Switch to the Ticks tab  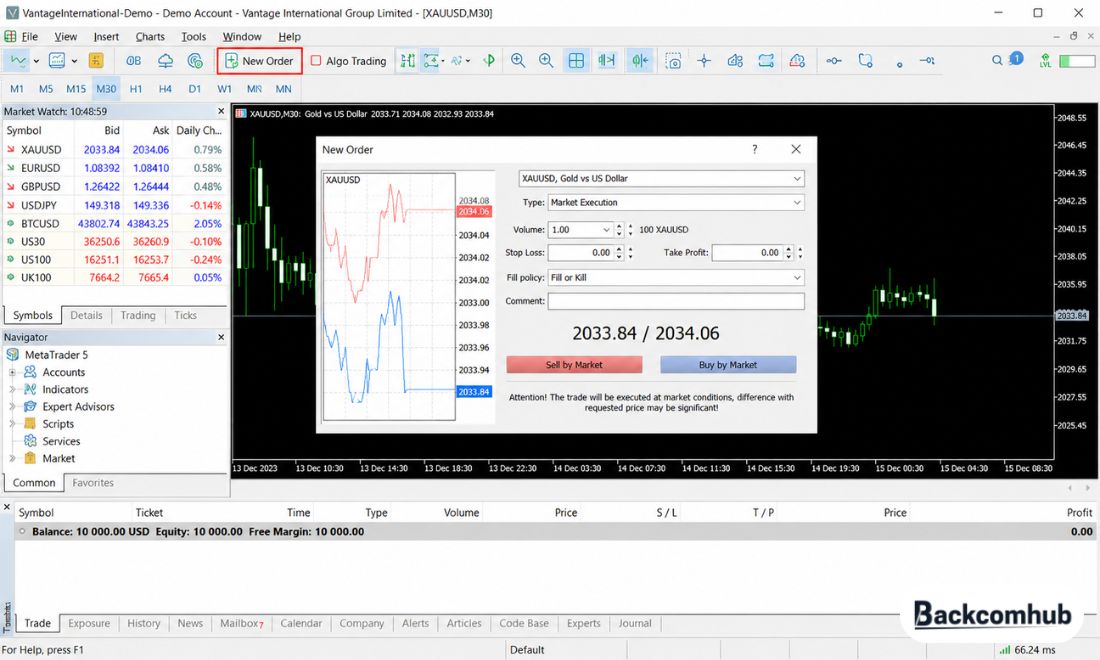[185, 316]
